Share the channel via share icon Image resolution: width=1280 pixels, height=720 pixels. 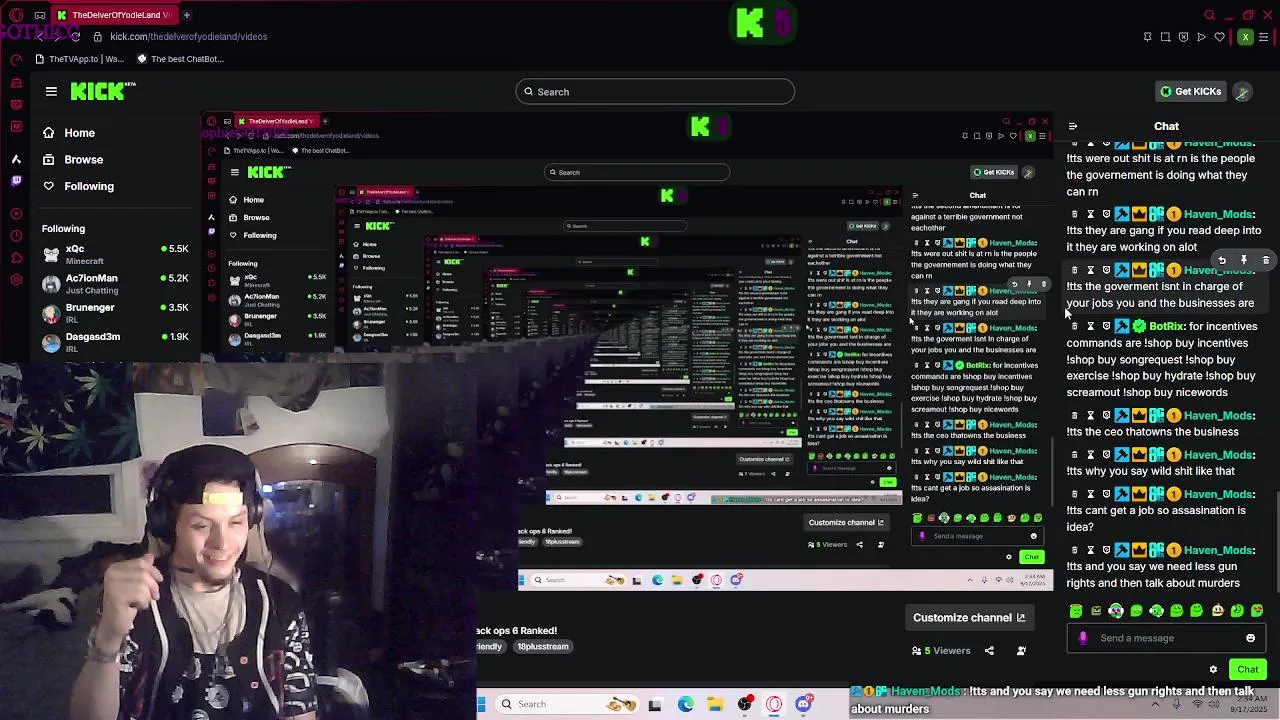(989, 651)
